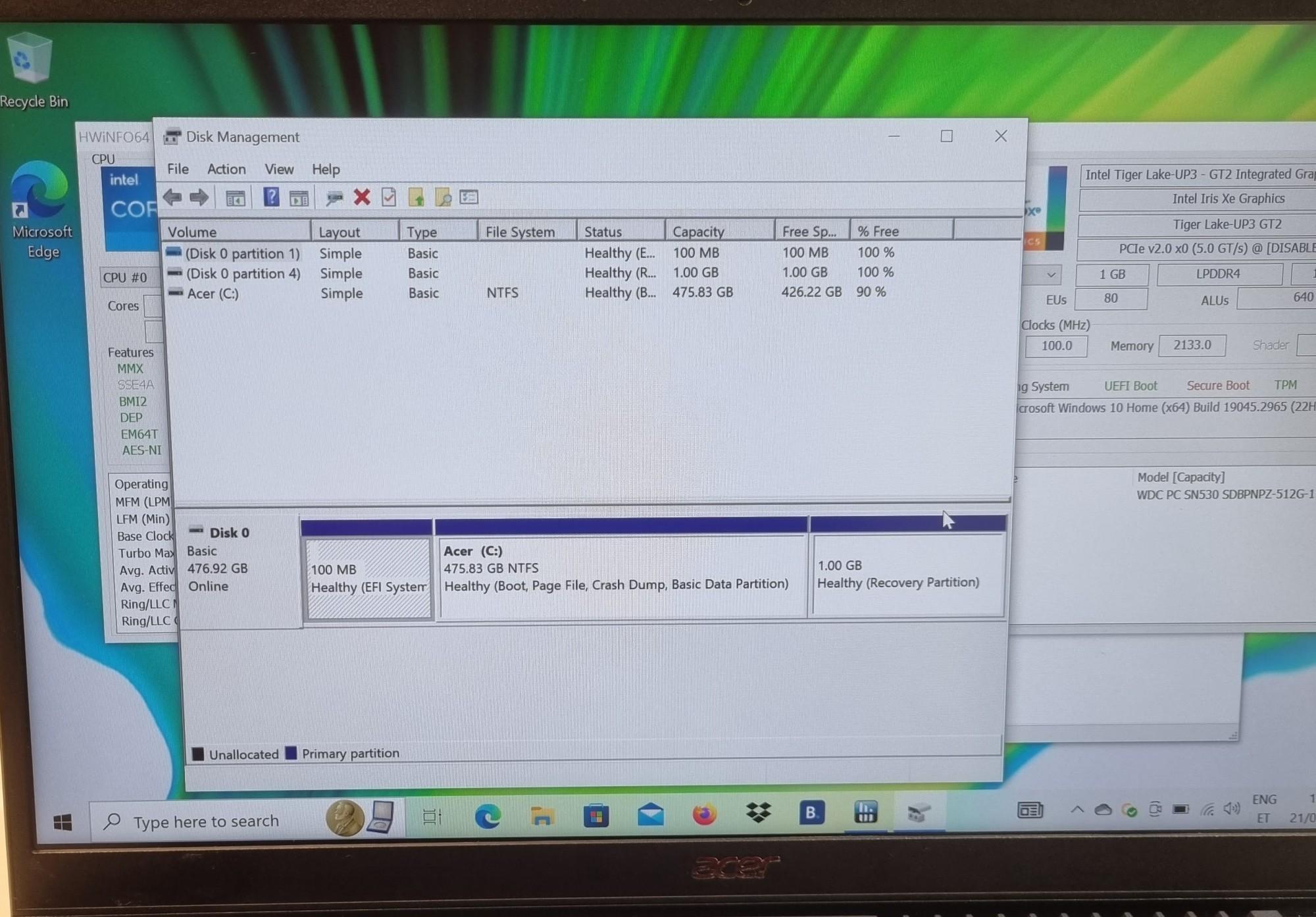Click the UEFI Boot label in HWiNFO64

(1130, 386)
